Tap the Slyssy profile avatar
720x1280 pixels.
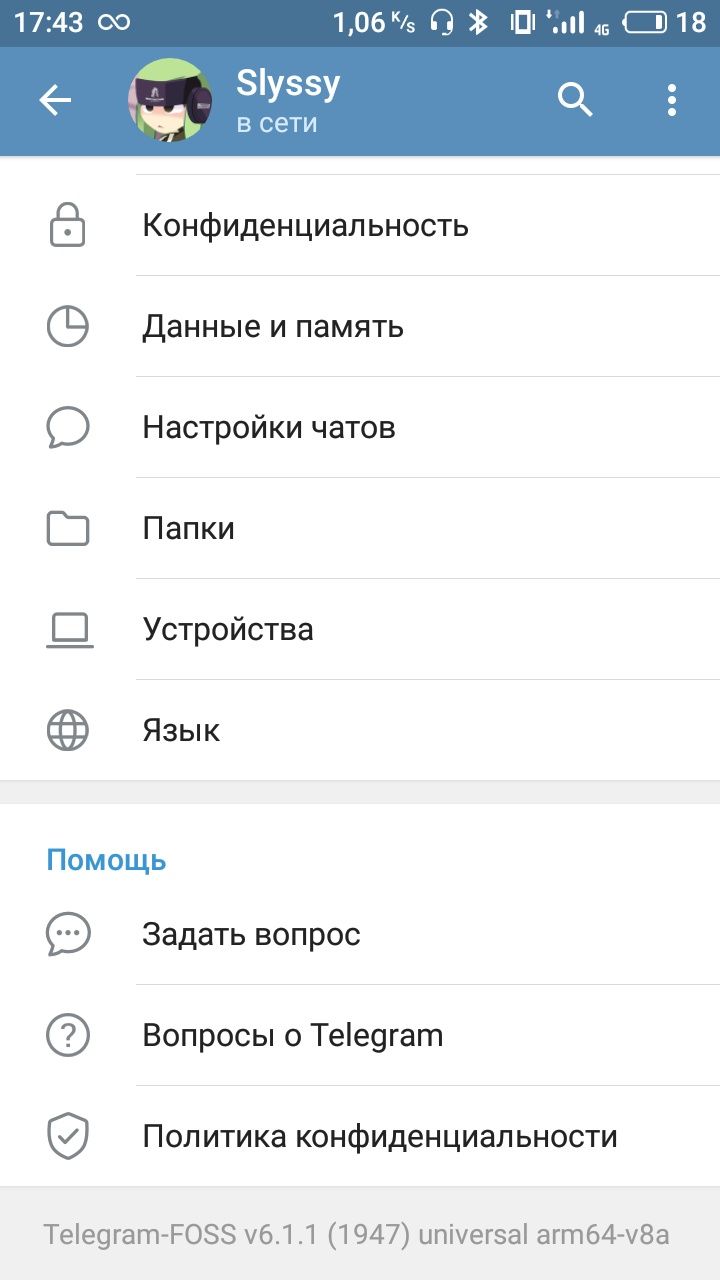[170, 100]
